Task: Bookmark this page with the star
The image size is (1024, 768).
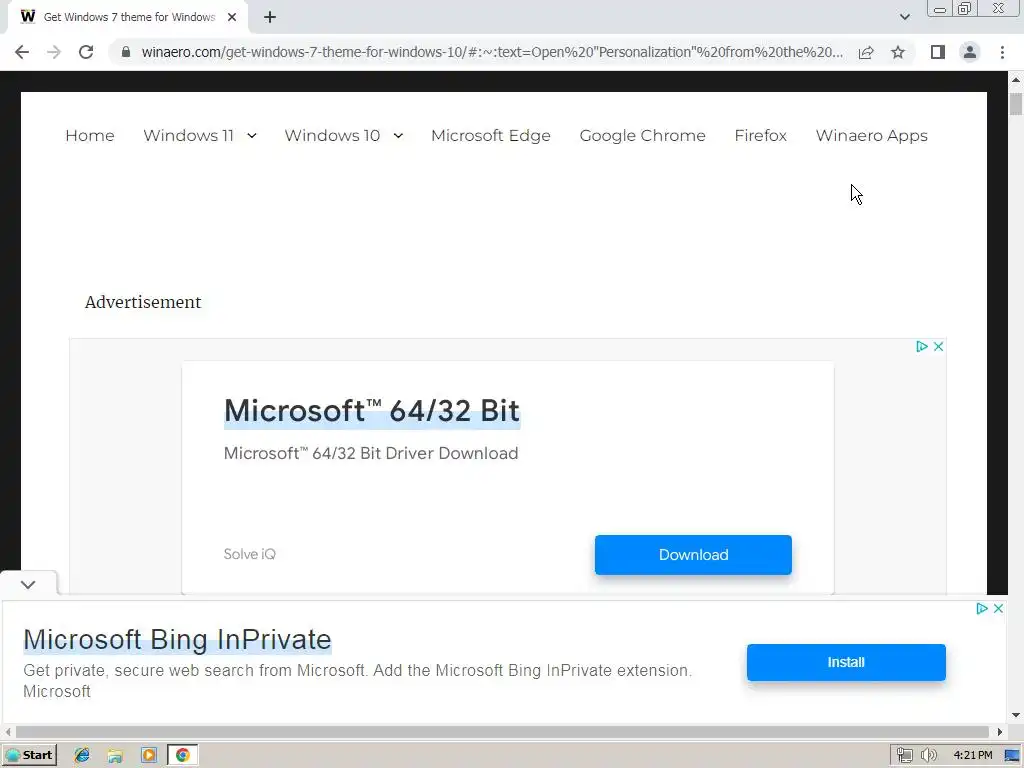Action: tap(898, 52)
